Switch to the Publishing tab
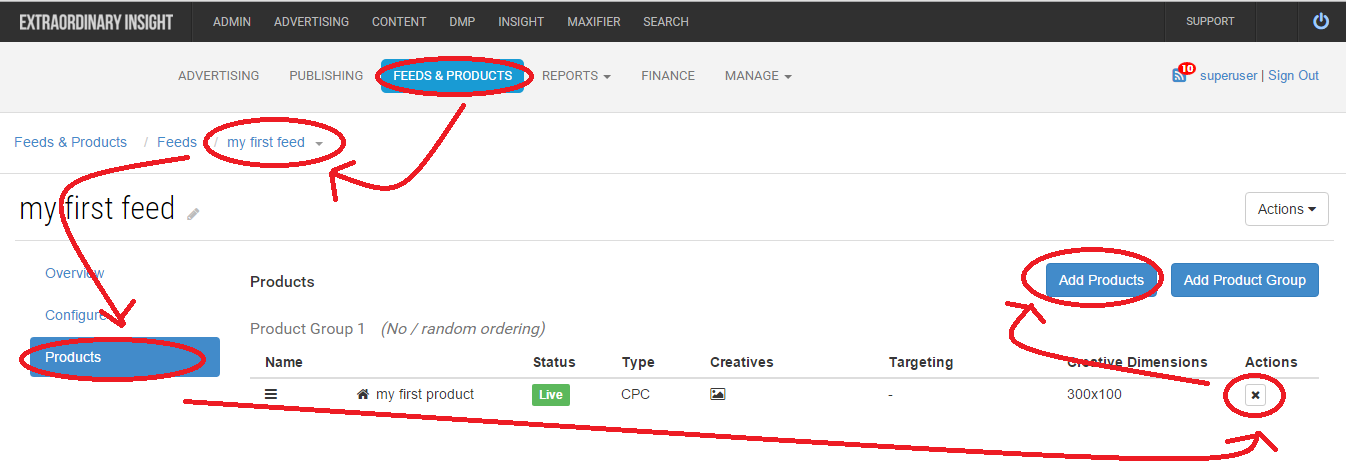Viewport: 1346px width, 469px height. (326, 75)
